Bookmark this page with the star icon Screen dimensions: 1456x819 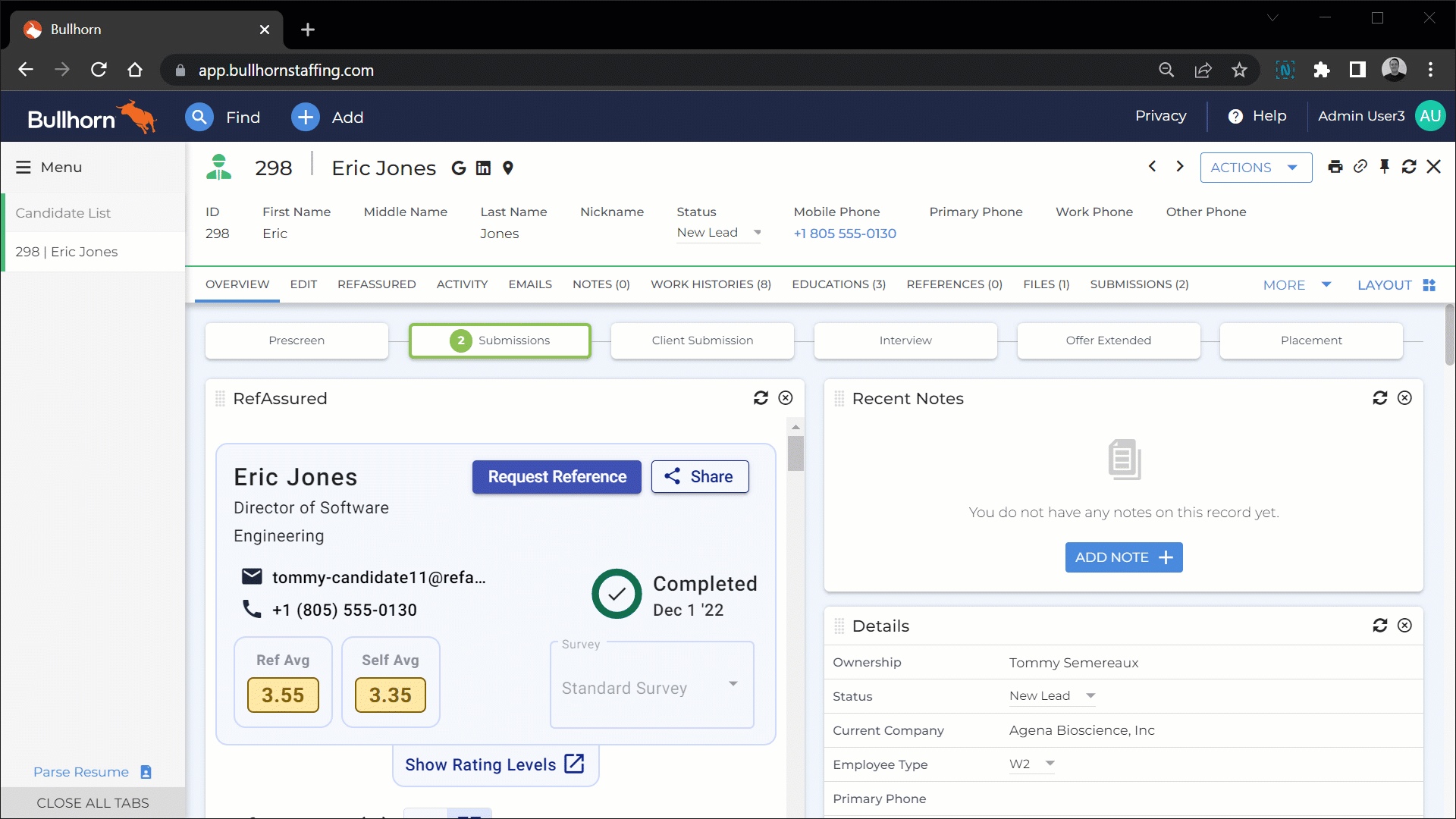pyautogui.click(x=1239, y=70)
